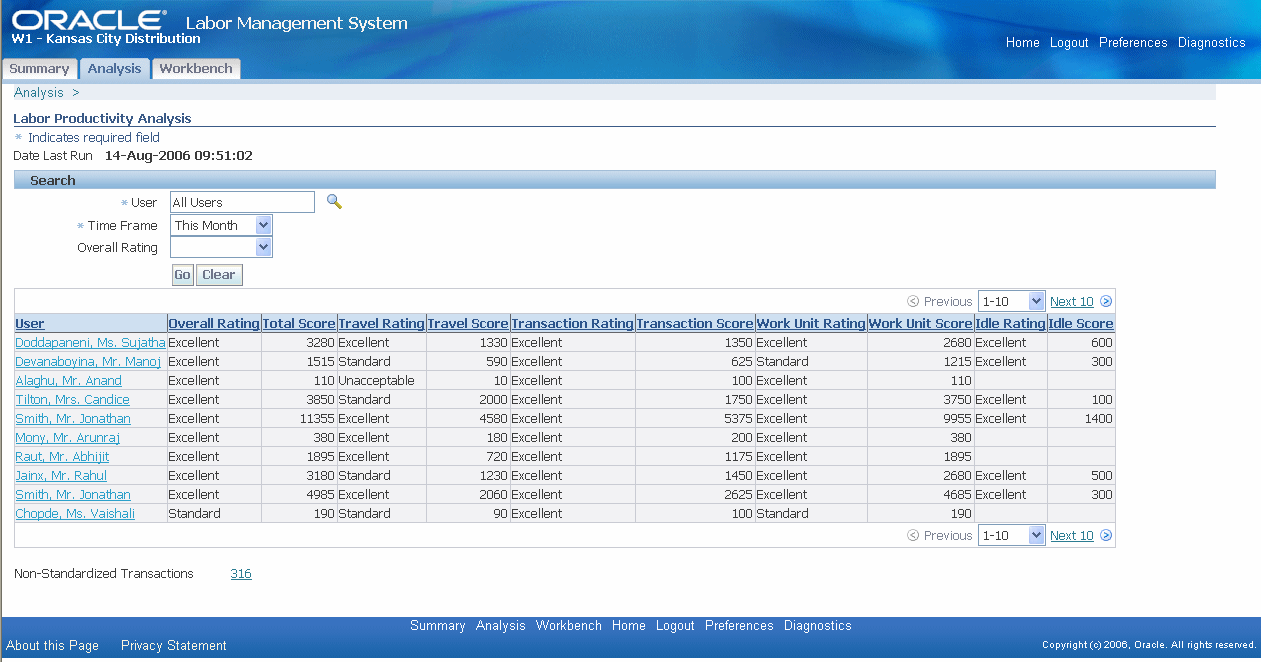The height and width of the screenshot is (662, 1261).
Task: Open user Jainx, Mr. Rahul
Action: point(61,476)
